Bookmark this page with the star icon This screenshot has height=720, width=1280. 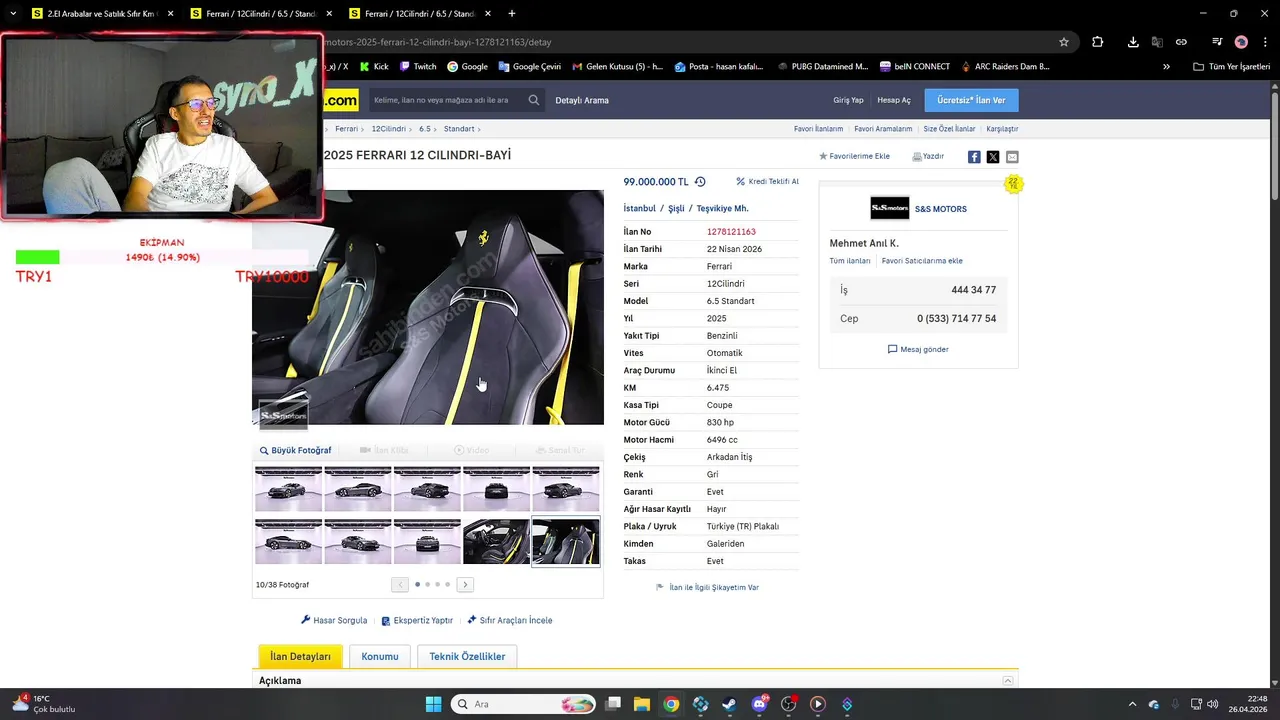1064,42
